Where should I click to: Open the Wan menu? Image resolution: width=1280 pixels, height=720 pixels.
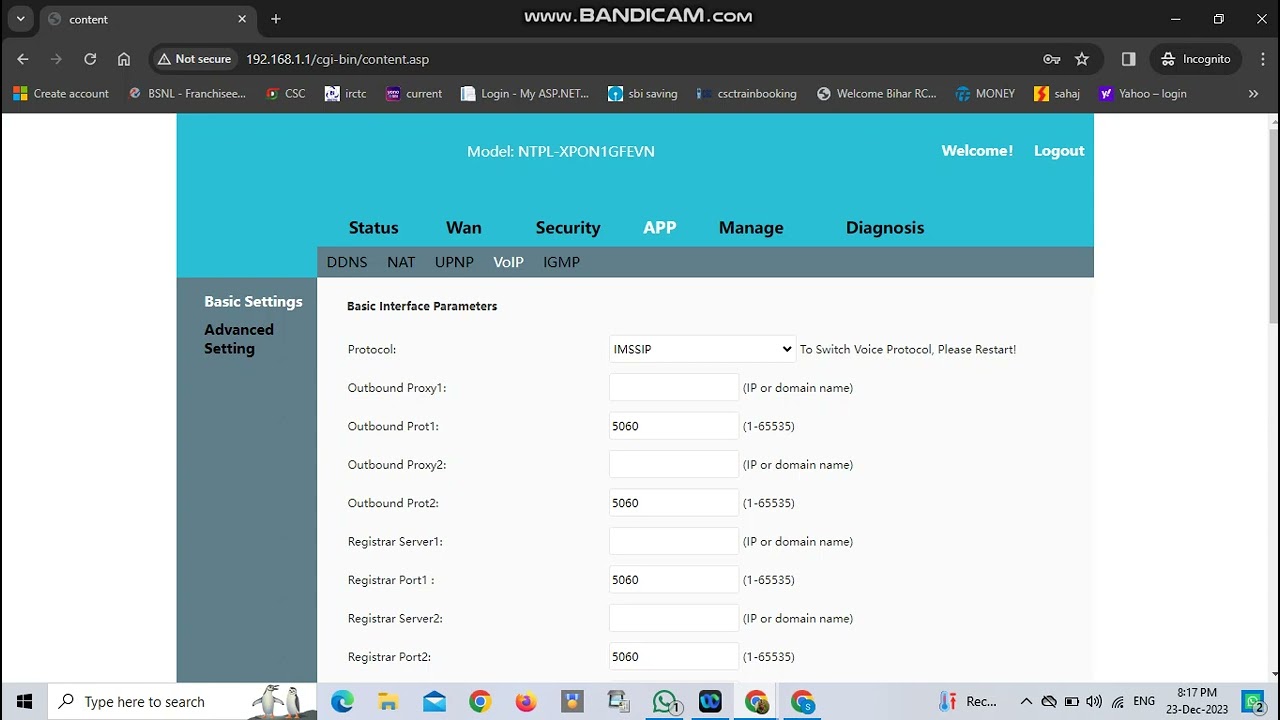coord(463,228)
